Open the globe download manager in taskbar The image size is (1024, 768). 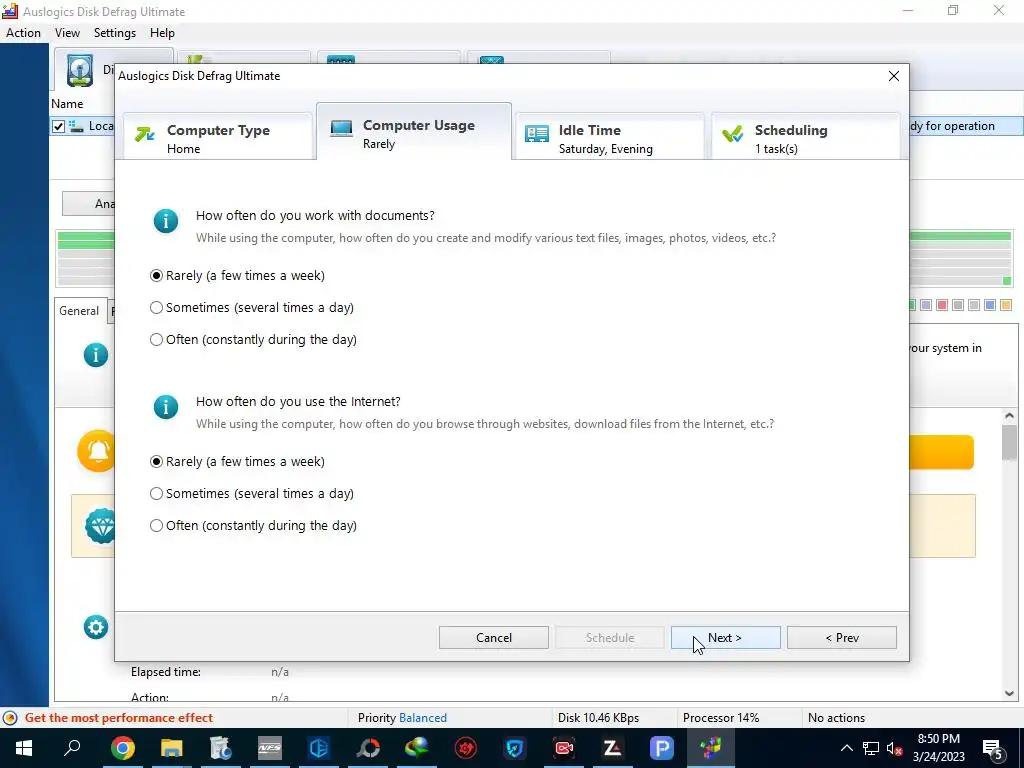pyautogui.click(x=417, y=748)
